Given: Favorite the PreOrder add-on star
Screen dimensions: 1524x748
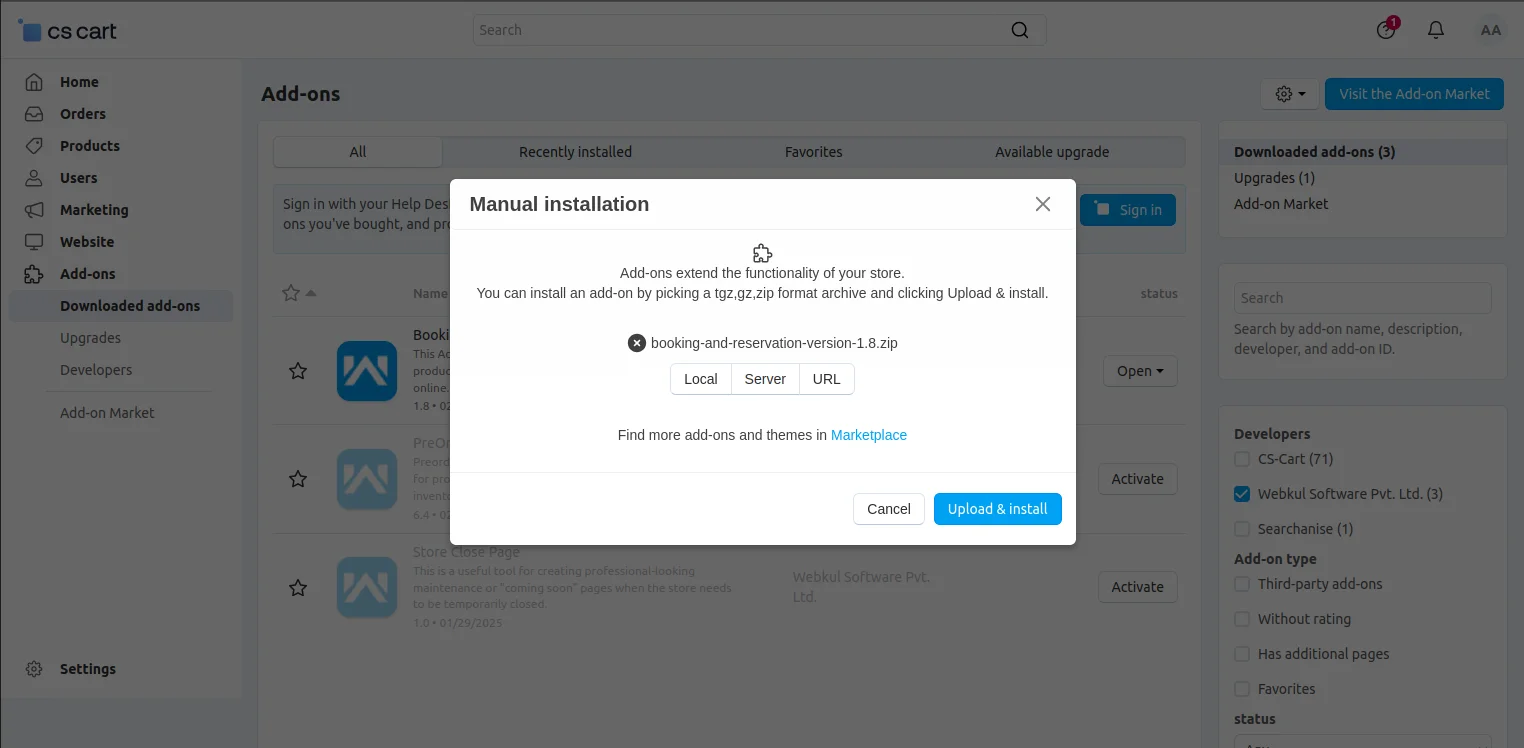Looking at the screenshot, I should tap(297, 479).
